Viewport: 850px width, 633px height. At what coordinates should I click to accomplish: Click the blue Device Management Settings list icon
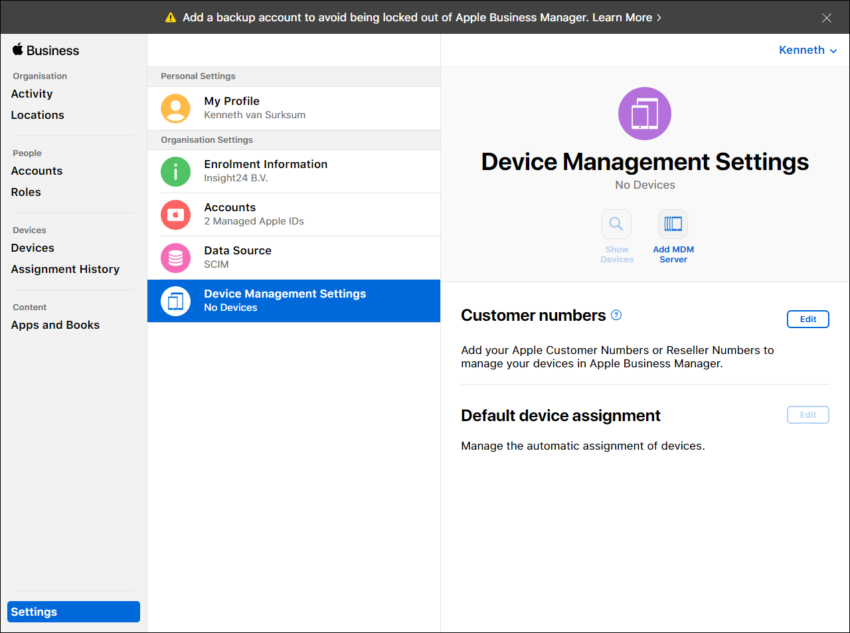[x=174, y=300]
